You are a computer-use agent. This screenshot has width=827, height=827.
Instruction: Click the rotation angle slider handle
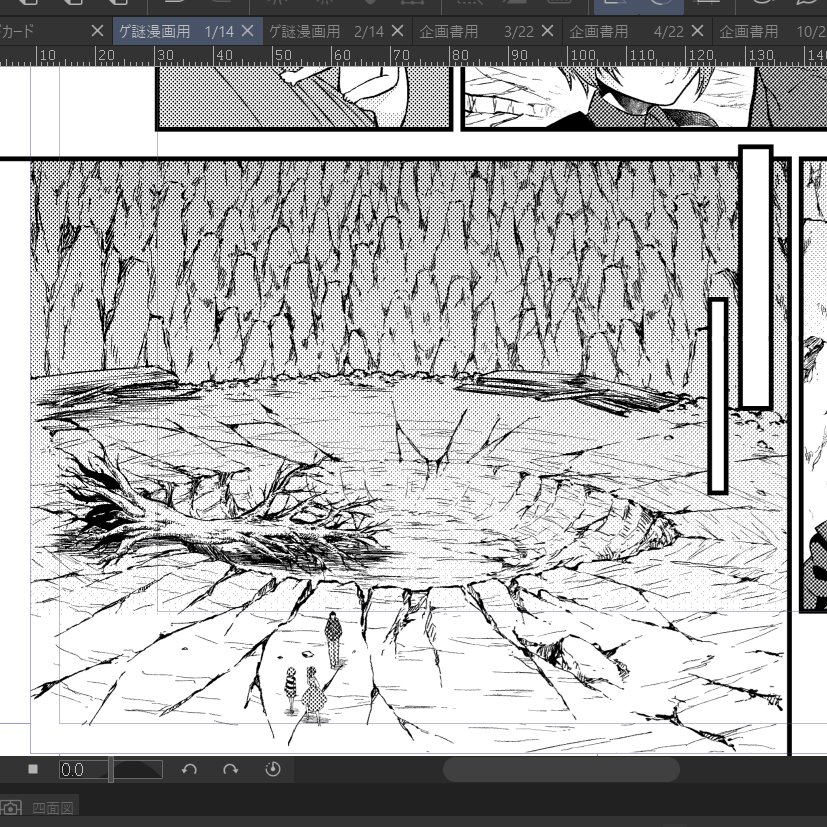point(111,770)
